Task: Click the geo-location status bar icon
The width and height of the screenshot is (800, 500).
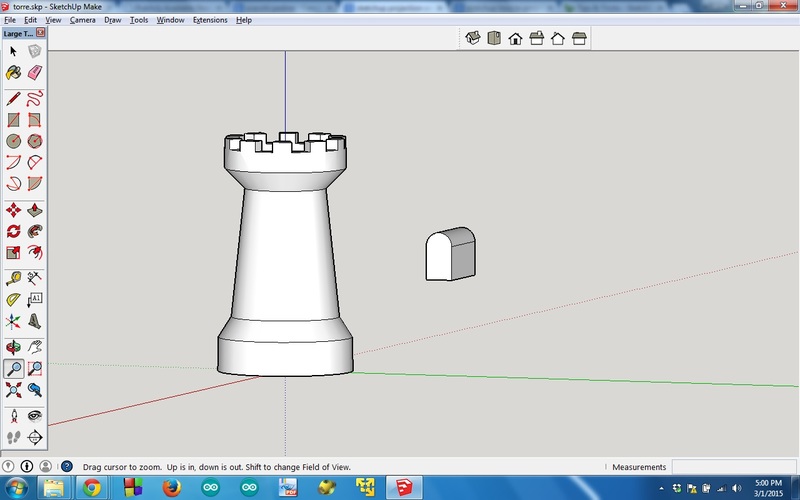Action: (8, 466)
